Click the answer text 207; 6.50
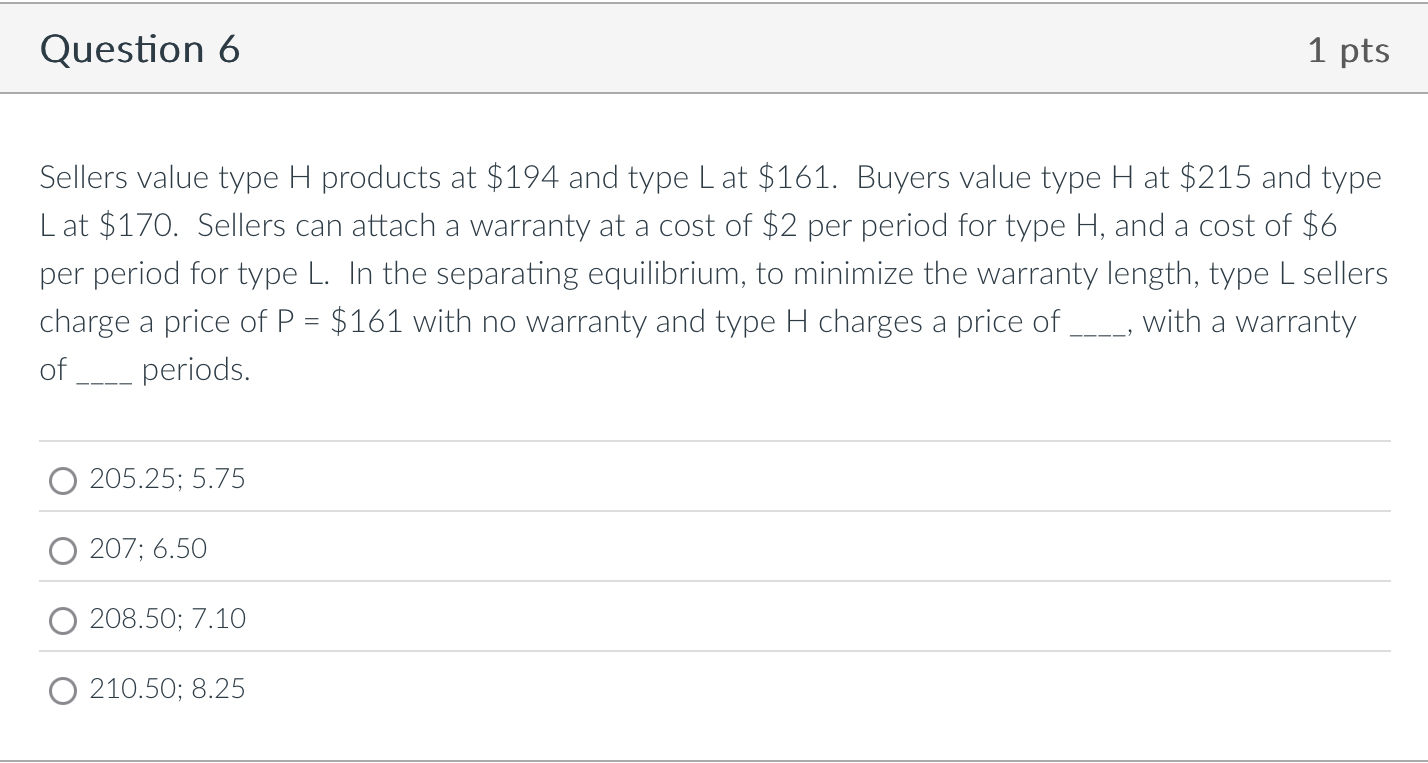This screenshot has height=763, width=1428. [x=147, y=549]
